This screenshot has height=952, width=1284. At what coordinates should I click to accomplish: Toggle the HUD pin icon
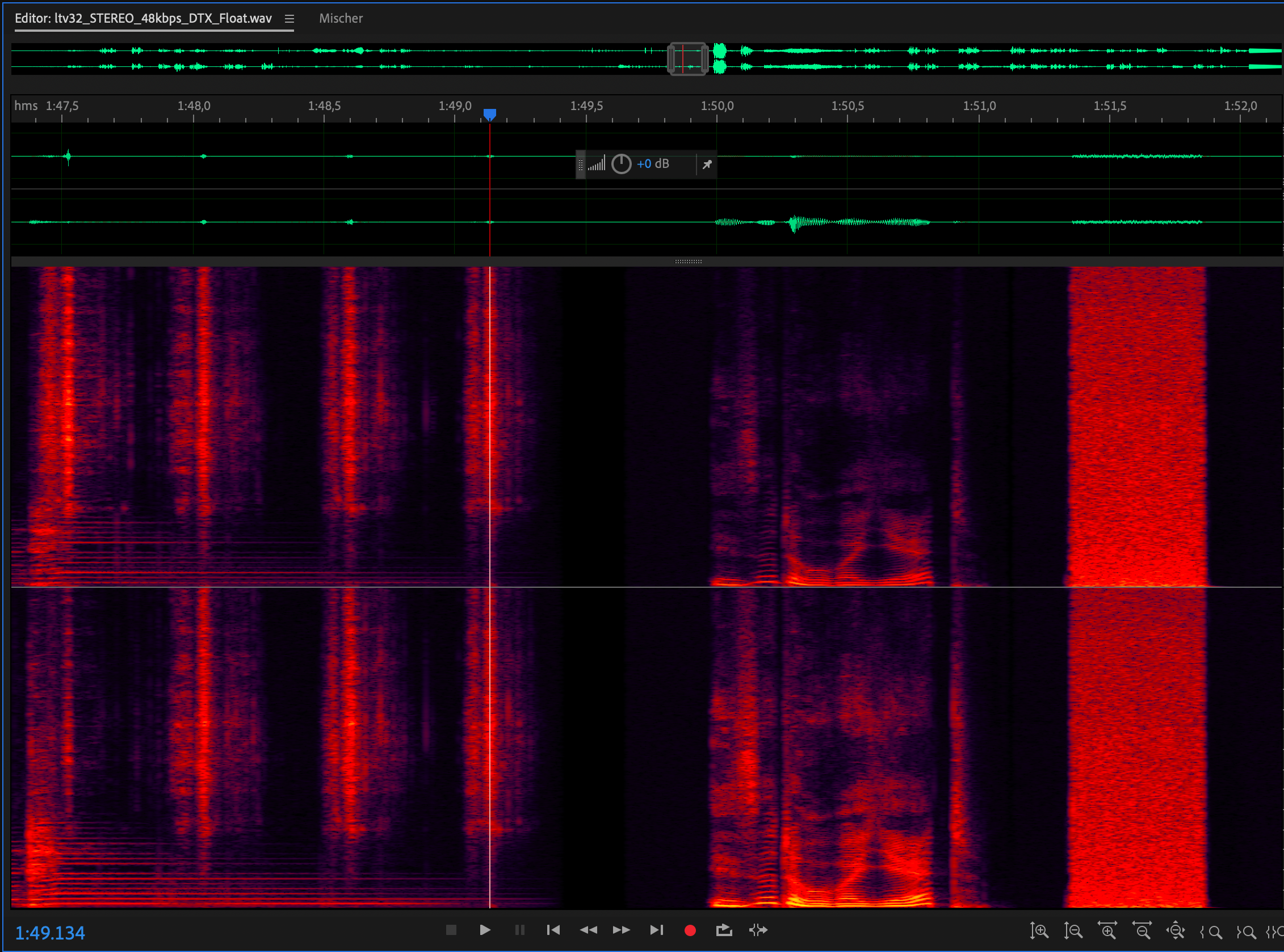click(707, 165)
